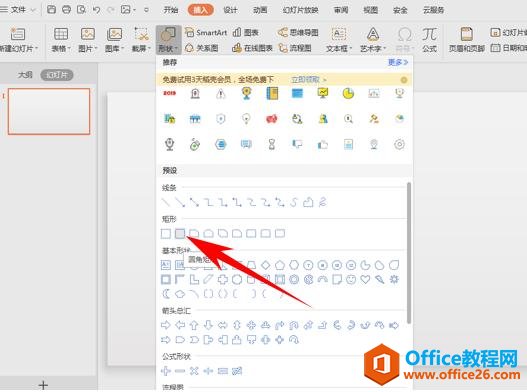527x392 pixels.
Task: Insert the hourglass recommended icon
Action: [272, 145]
